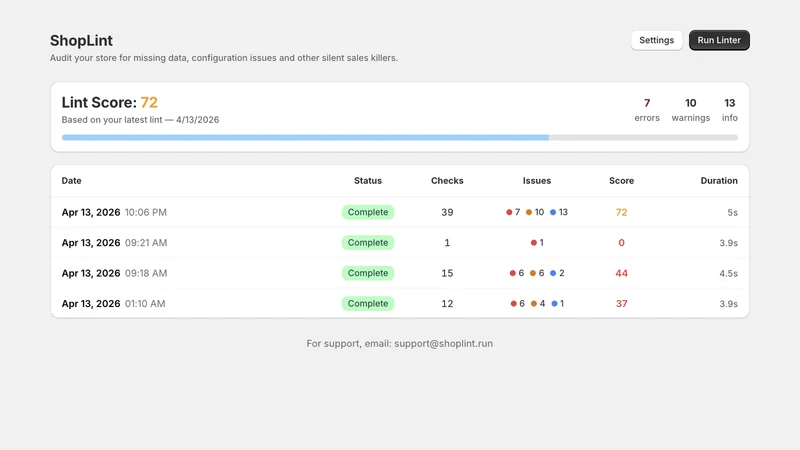Click the support@shoplint.run email

coord(443,343)
